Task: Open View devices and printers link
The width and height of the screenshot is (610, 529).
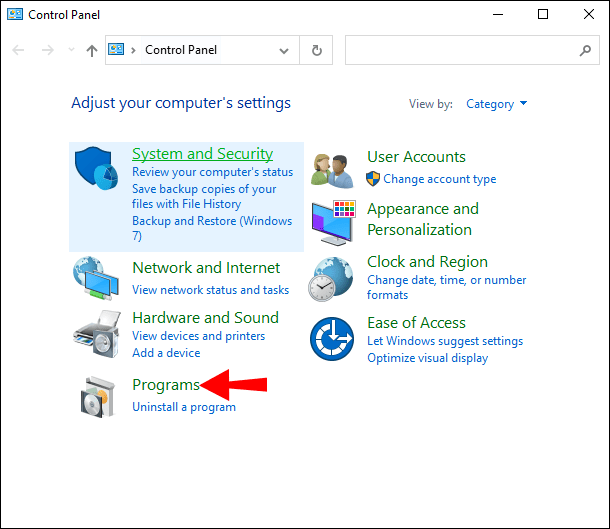Action: (198, 336)
